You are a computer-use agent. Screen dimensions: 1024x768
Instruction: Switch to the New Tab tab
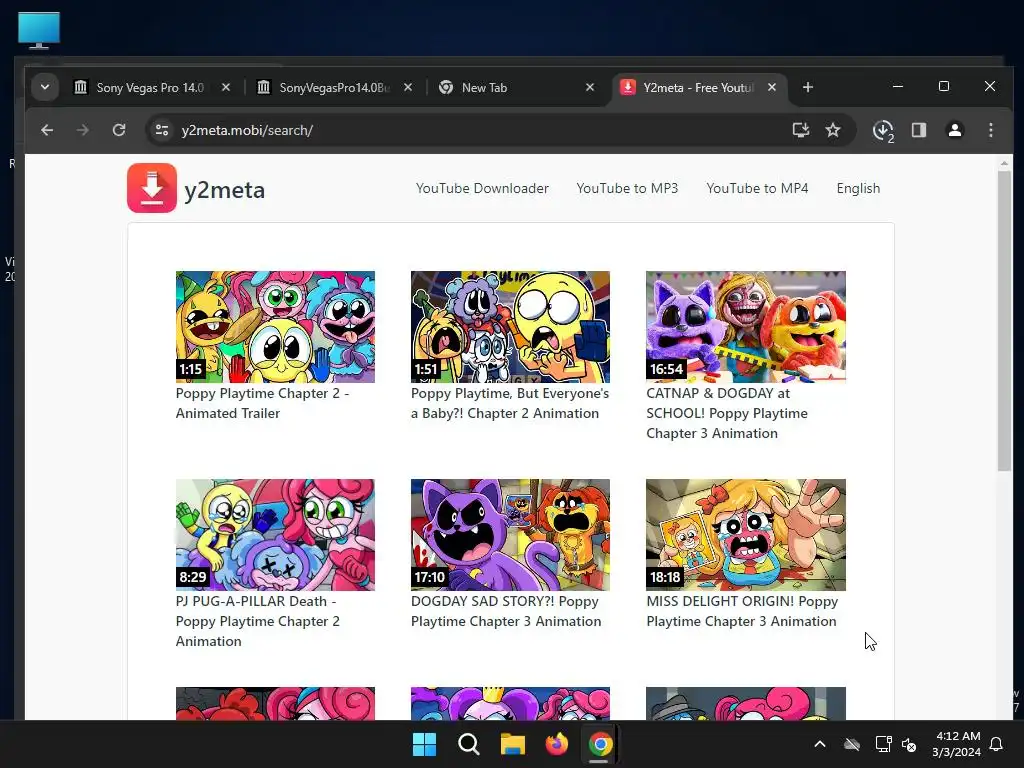coord(516,88)
